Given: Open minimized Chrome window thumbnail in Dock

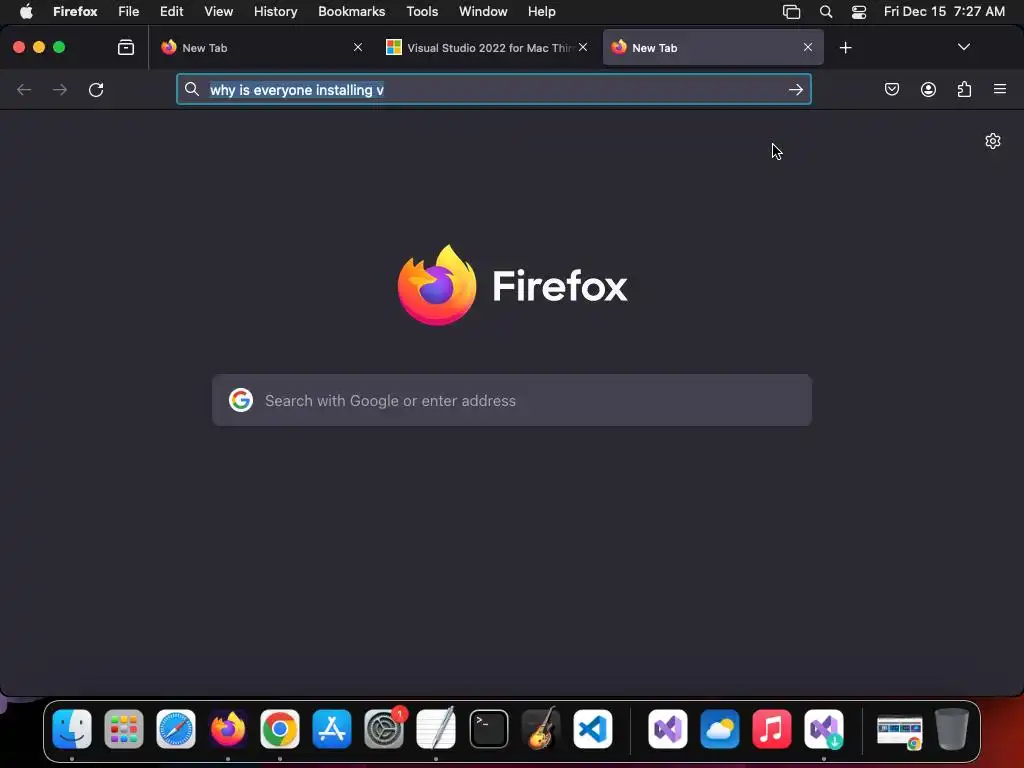Looking at the screenshot, I should (900, 731).
